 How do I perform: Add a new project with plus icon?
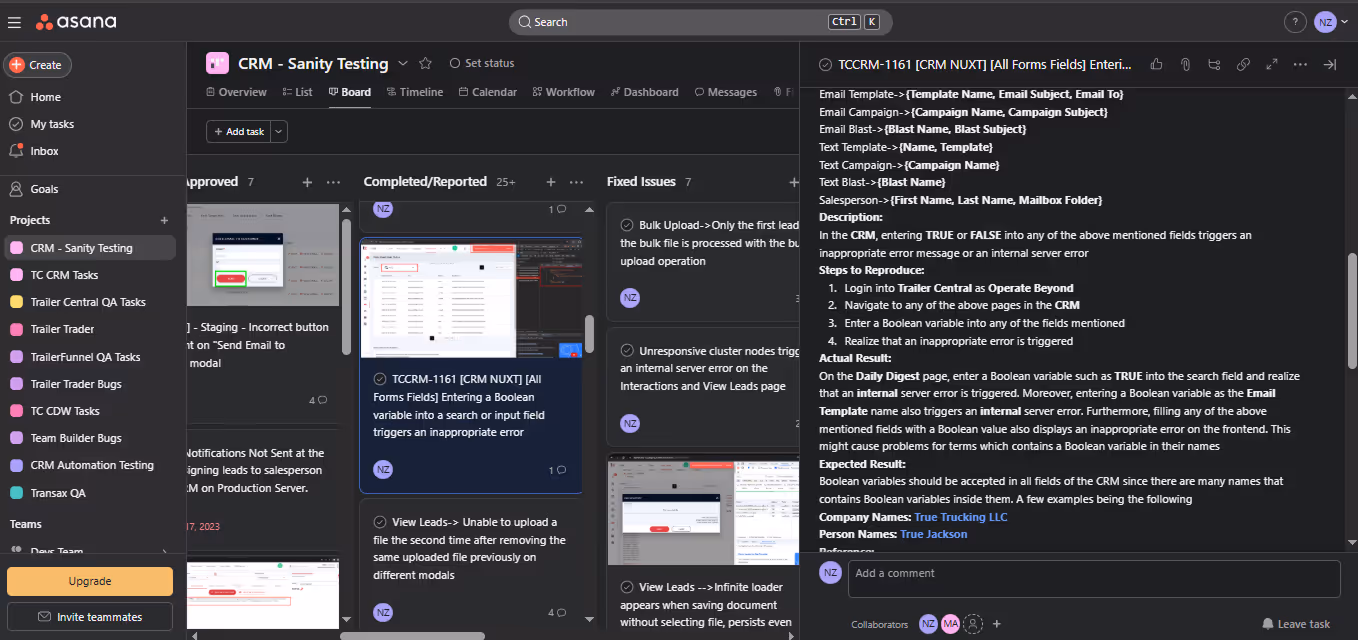click(165, 220)
